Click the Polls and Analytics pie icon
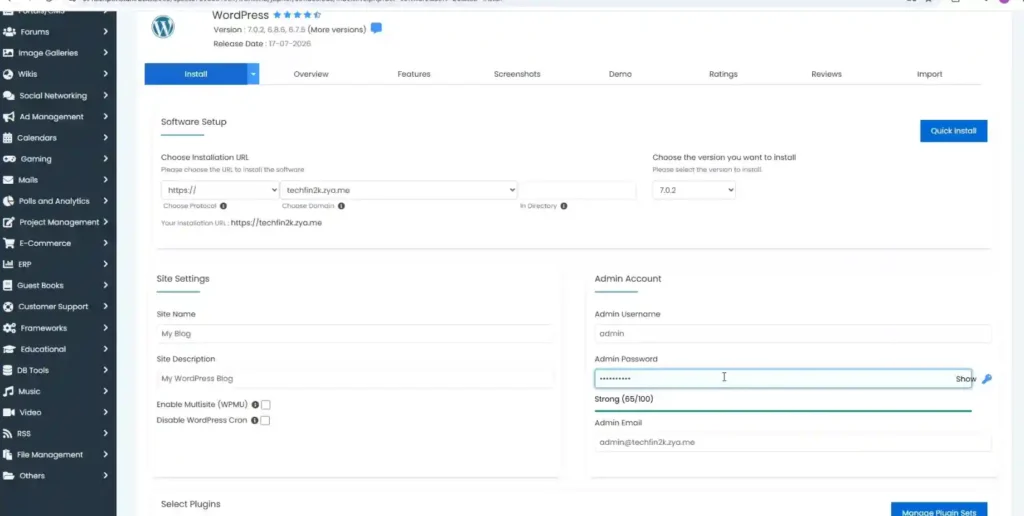The image size is (1024, 516). pos(8,201)
